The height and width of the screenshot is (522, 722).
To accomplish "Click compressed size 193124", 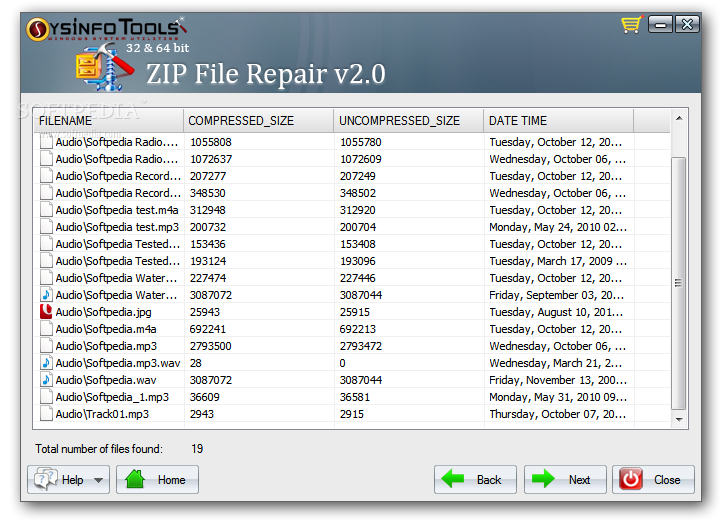I will 208,261.
